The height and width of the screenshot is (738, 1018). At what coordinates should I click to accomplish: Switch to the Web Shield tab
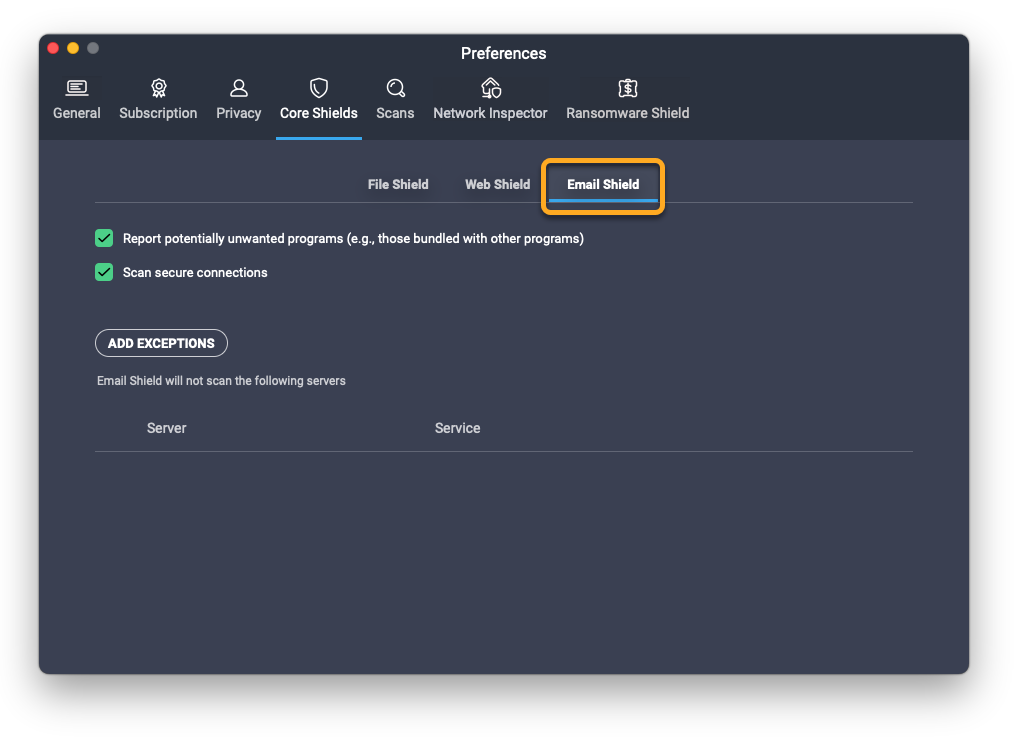[497, 184]
